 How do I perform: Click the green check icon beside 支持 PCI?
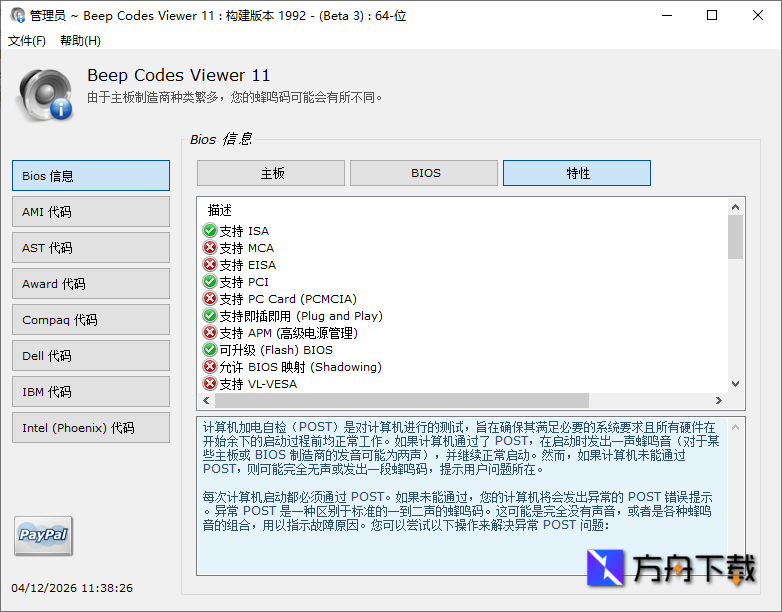[210, 281]
